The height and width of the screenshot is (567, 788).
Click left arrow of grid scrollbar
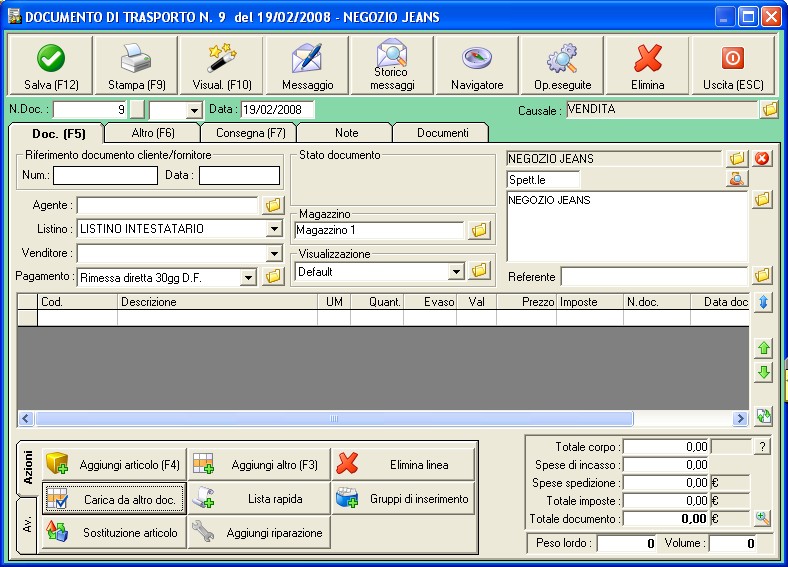(x=26, y=418)
